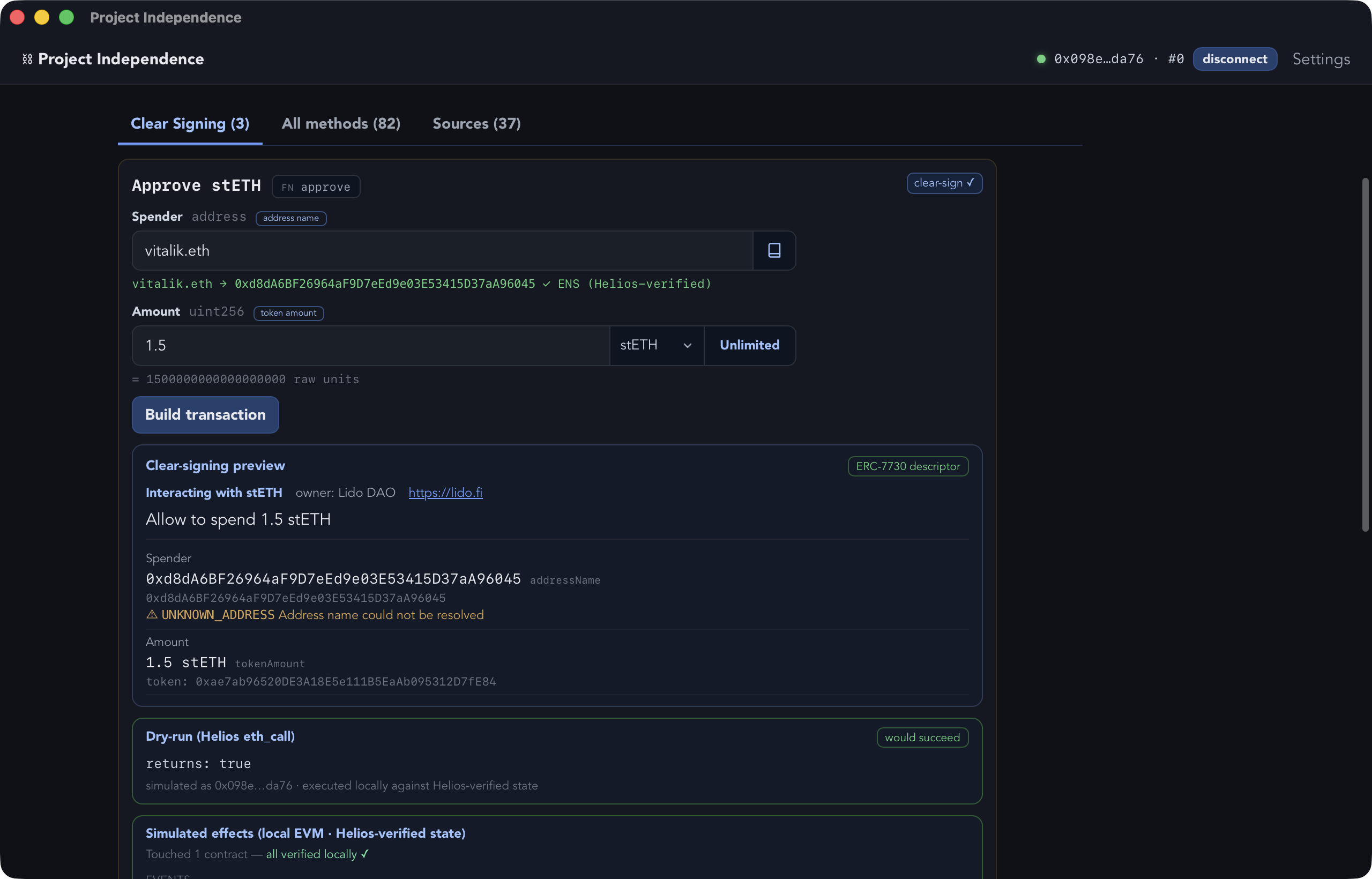The image size is (1372, 879).
Task: Open the https://lido.fi link
Action: coord(446,493)
